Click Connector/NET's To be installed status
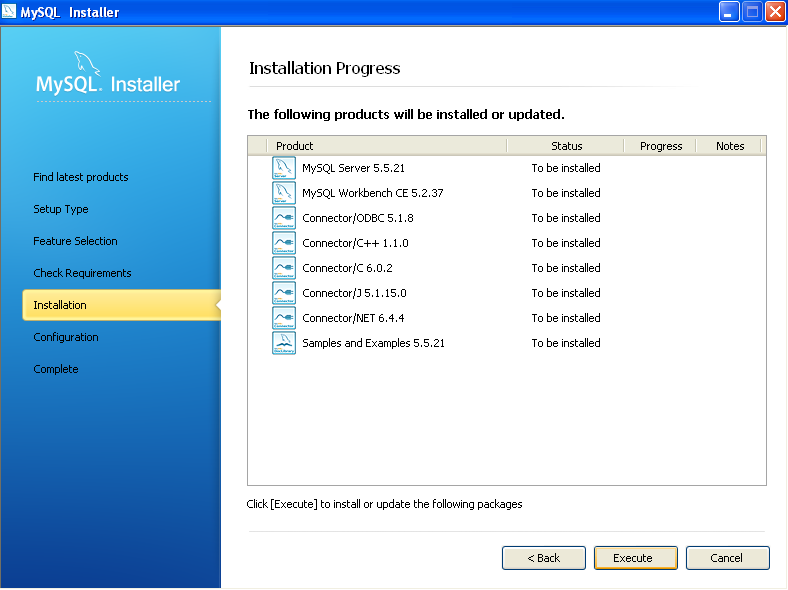The height and width of the screenshot is (590, 788). (566, 318)
